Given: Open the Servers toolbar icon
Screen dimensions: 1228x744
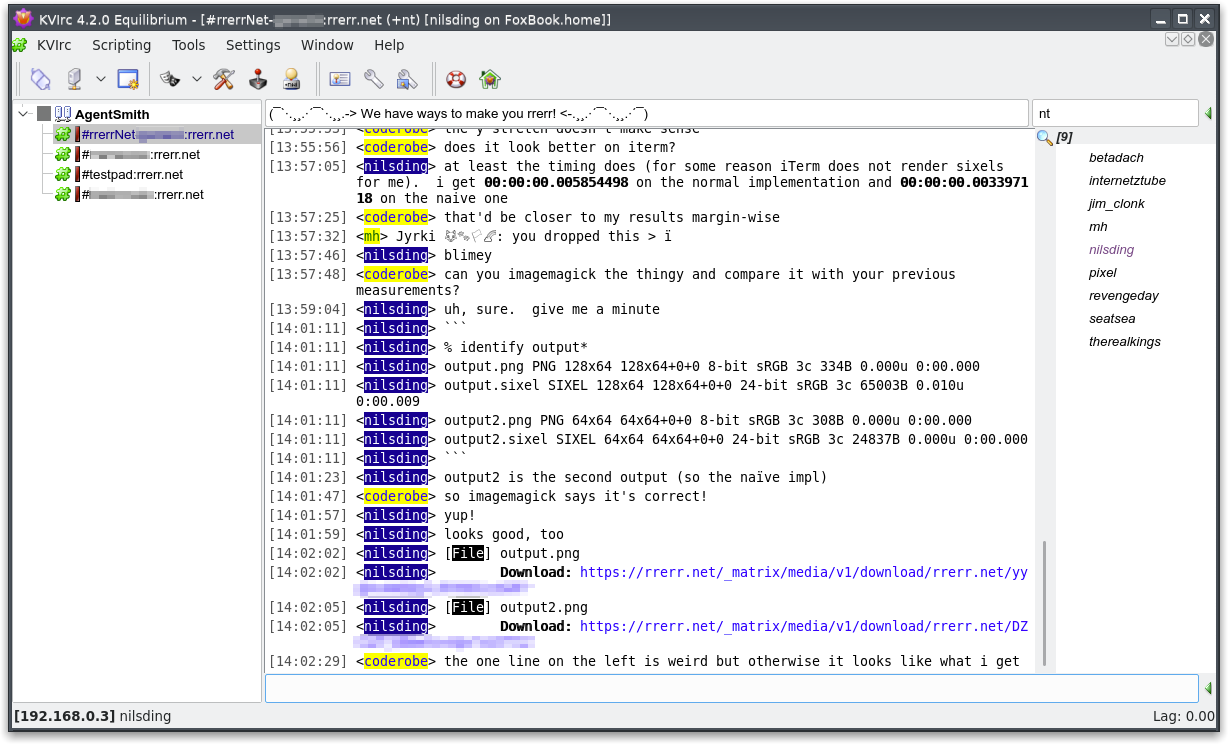Looking at the screenshot, I should tap(74, 79).
